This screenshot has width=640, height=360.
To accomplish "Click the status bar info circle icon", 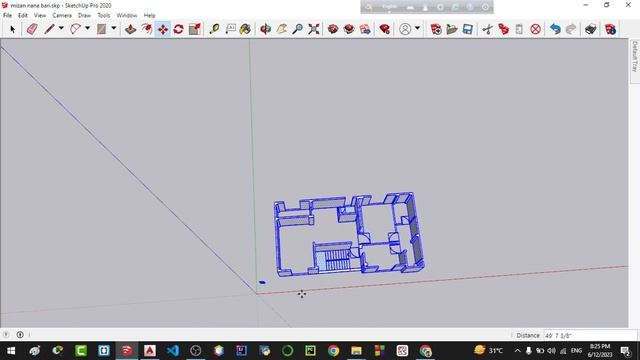I will point(20,335).
